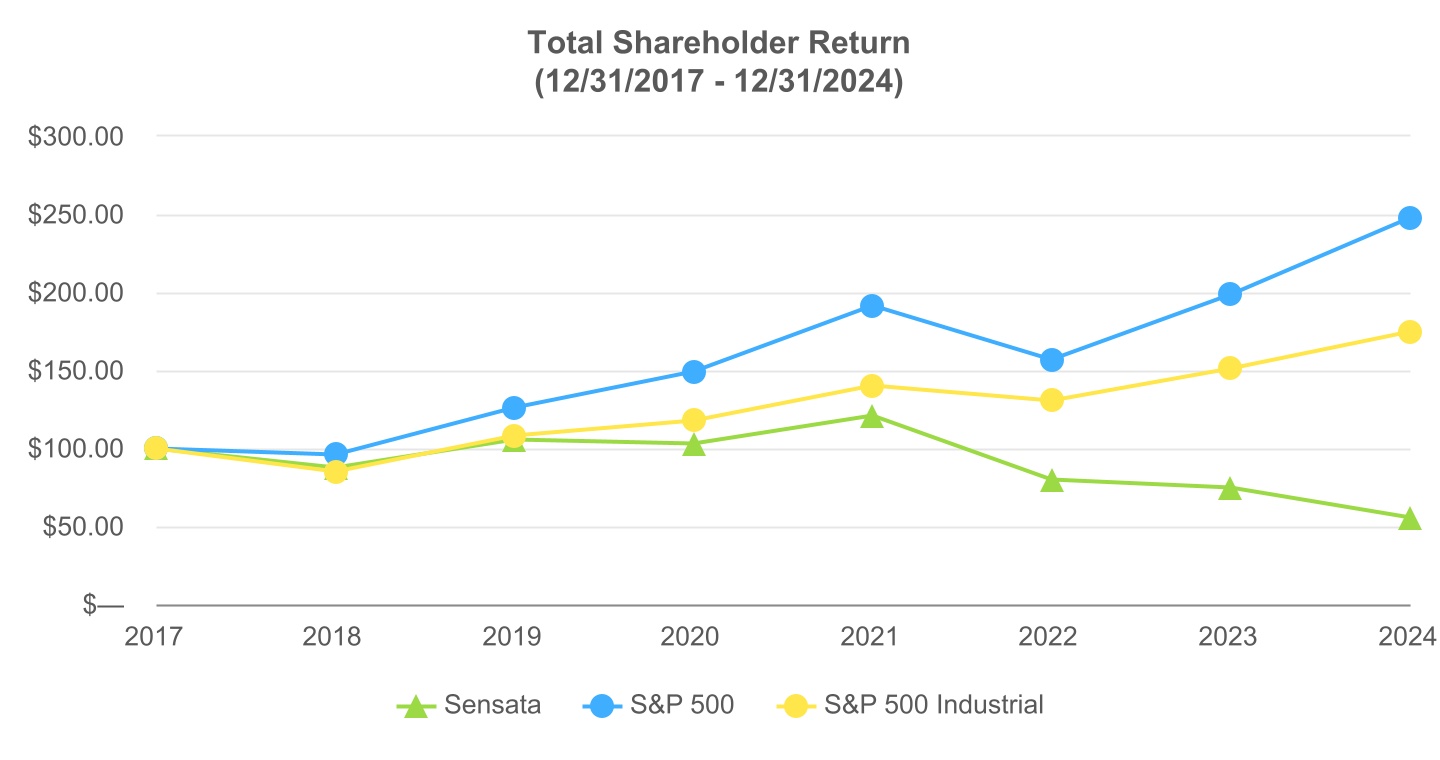Click the $150.00 y-axis label
Image resolution: width=1440 pixels, height=760 pixels.
tap(76, 371)
